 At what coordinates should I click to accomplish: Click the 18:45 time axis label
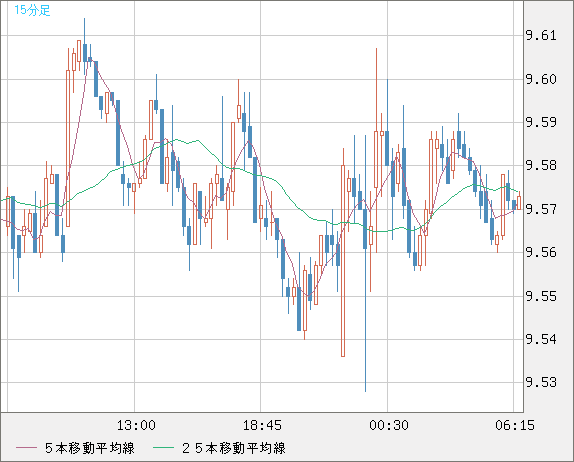[262, 425]
